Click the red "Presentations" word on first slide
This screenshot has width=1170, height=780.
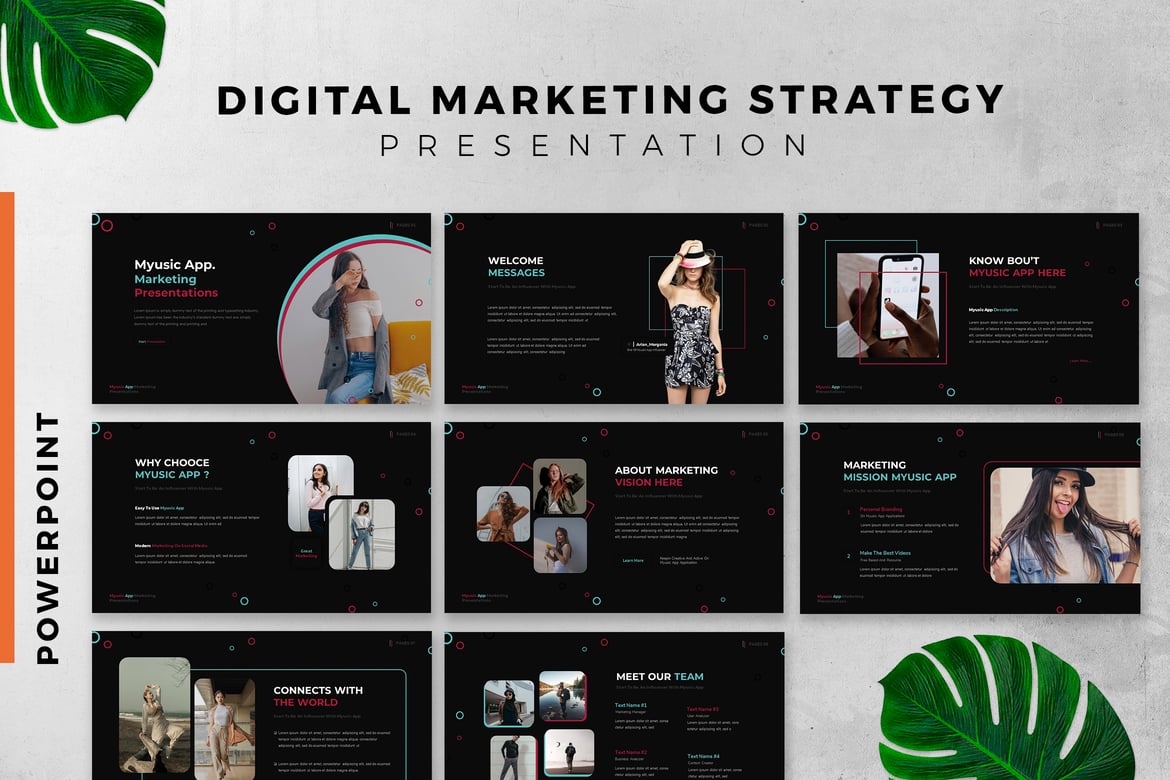point(176,293)
